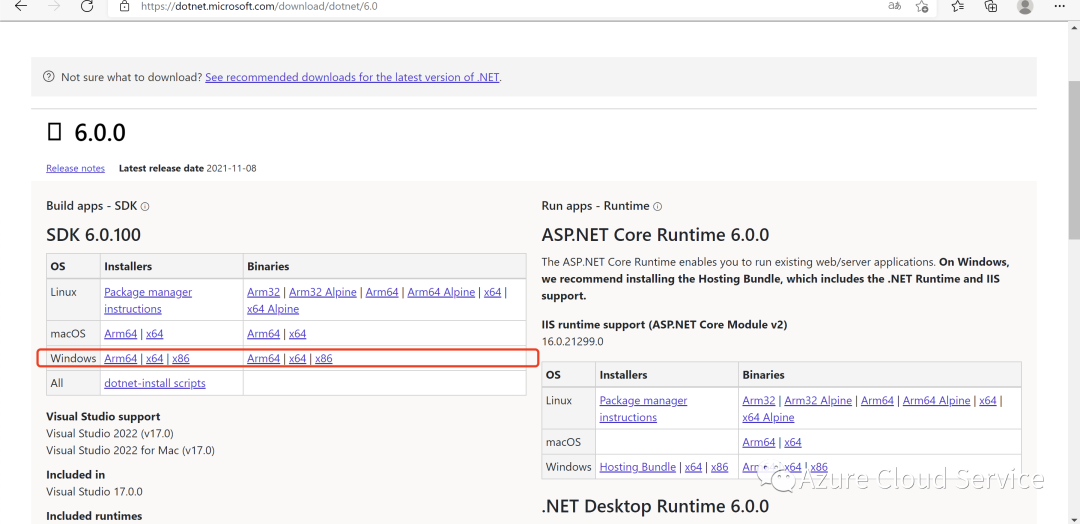Select the .NET Desktop Runtime 6.0.0 heading
The image size is (1080, 524).
(656, 507)
